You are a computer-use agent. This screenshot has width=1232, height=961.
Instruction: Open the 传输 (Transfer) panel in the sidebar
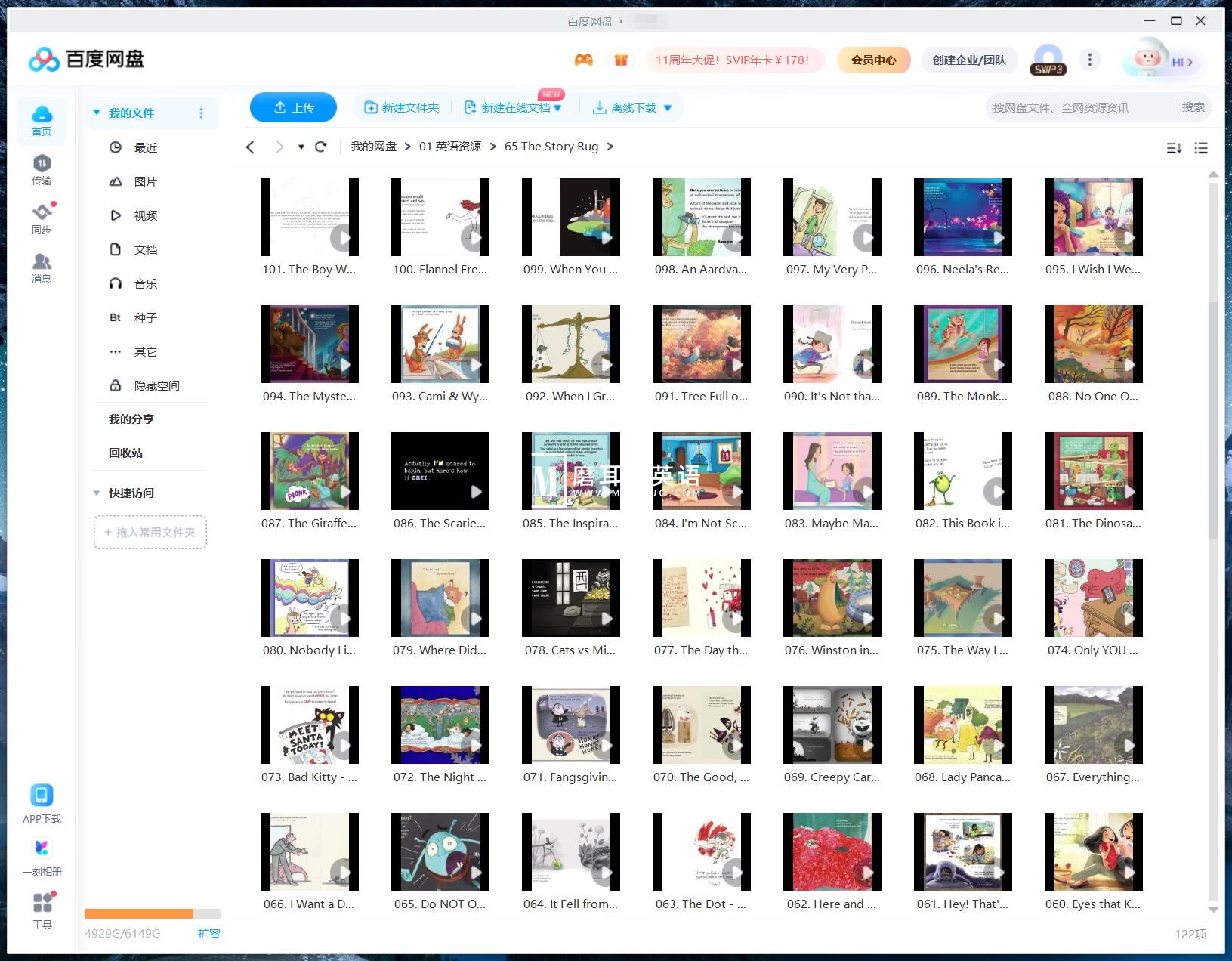pyautogui.click(x=42, y=170)
